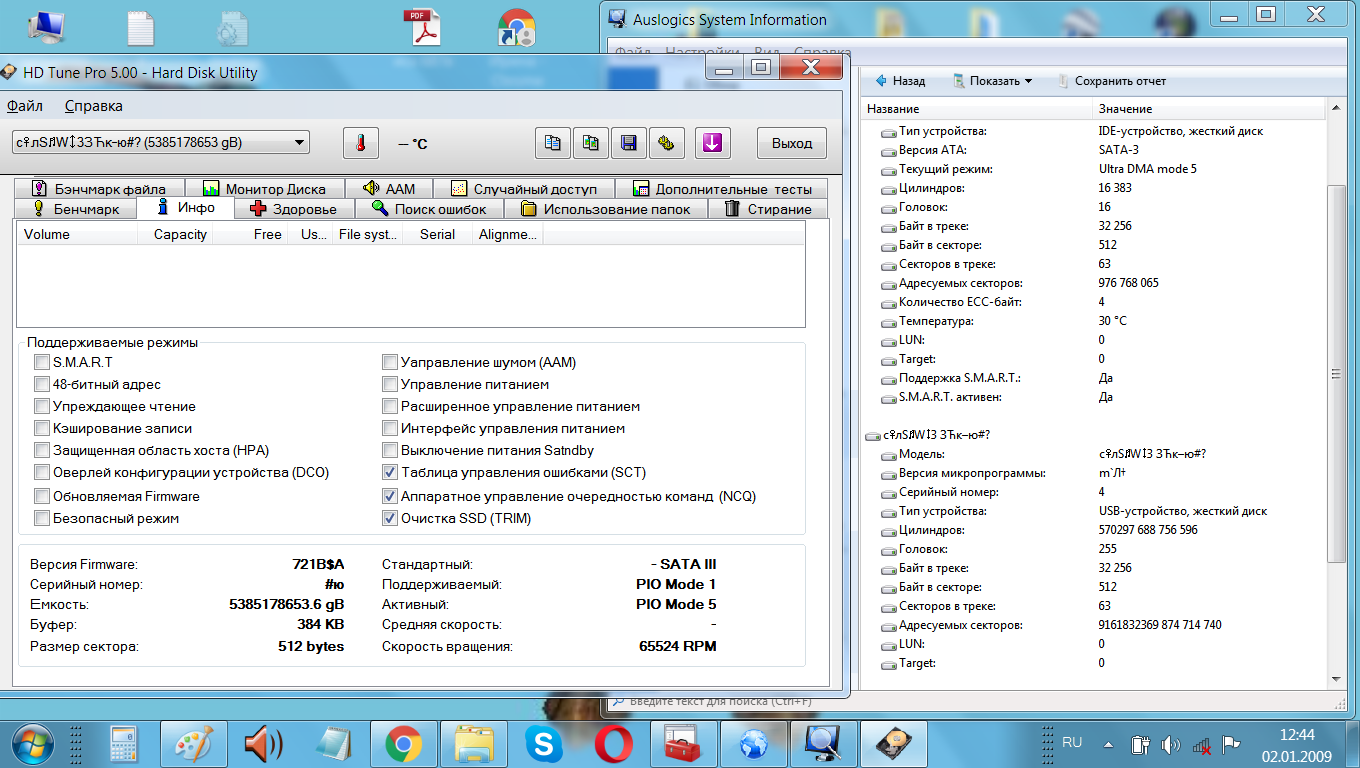Expand the Показать dropdown in Auslogics
Image resolution: width=1360 pixels, height=768 pixels.
pos(992,81)
